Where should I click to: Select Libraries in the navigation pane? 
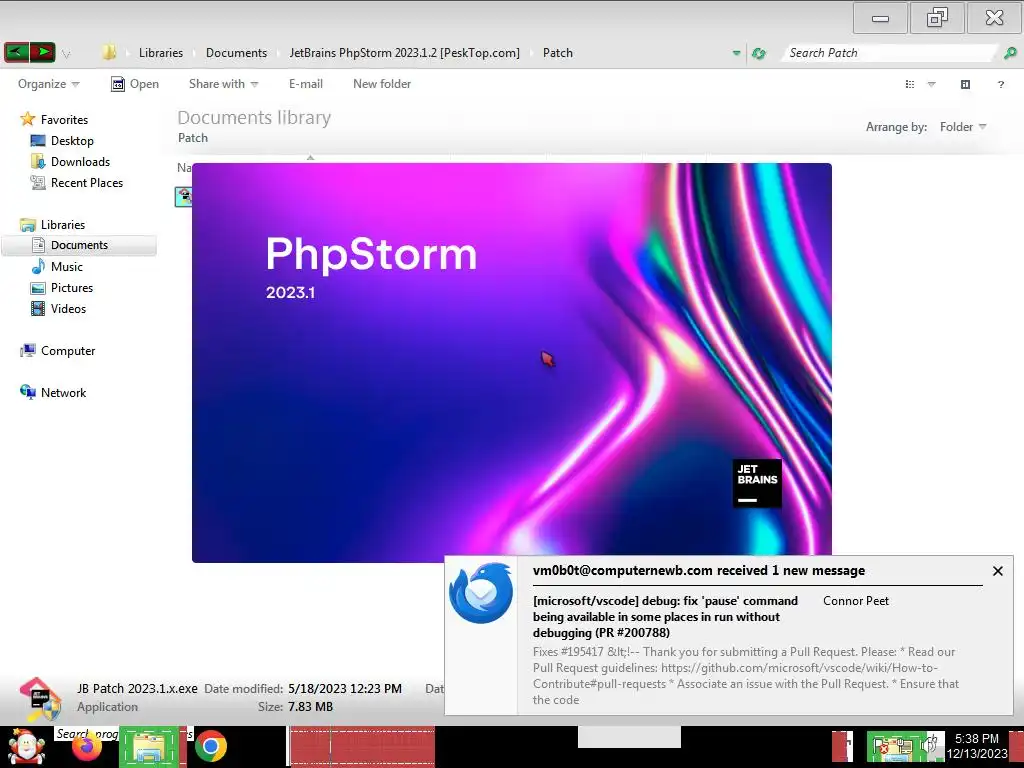point(63,225)
